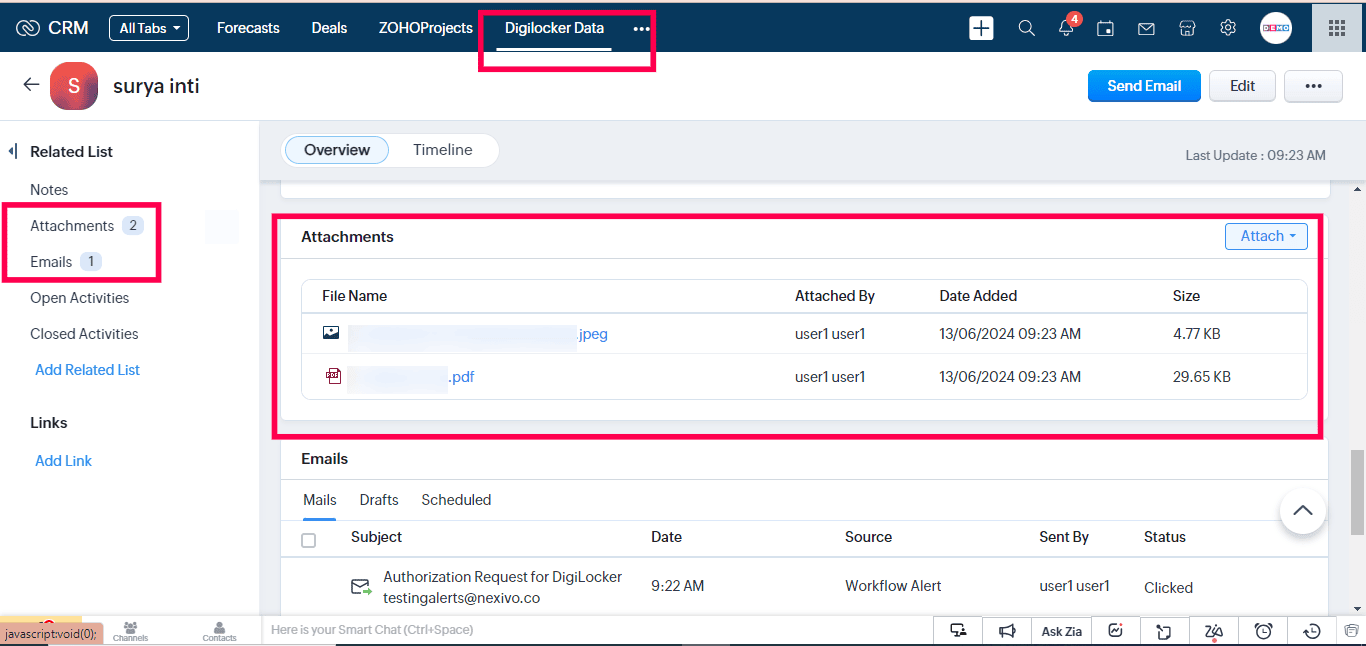Jump to Notes related list

(49, 190)
